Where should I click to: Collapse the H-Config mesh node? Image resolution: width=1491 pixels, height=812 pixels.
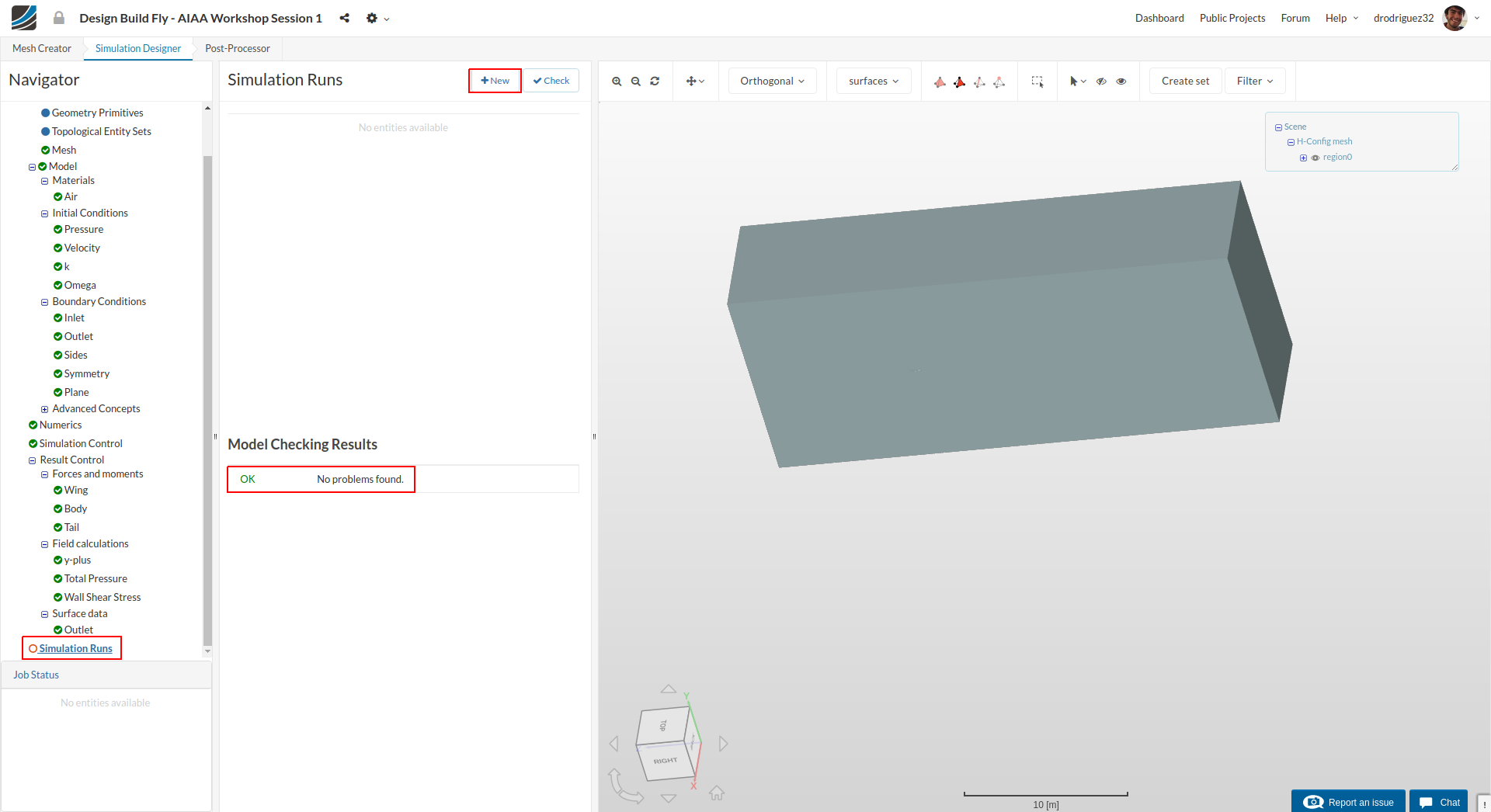pos(1291,142)
